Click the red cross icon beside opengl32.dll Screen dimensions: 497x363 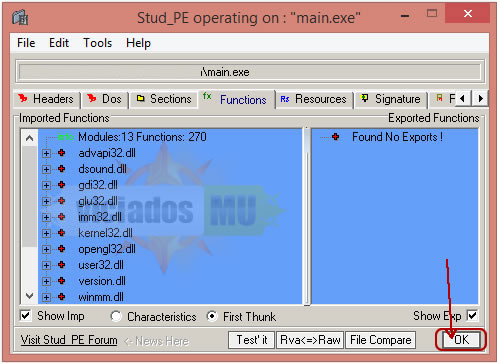(61, 249)
